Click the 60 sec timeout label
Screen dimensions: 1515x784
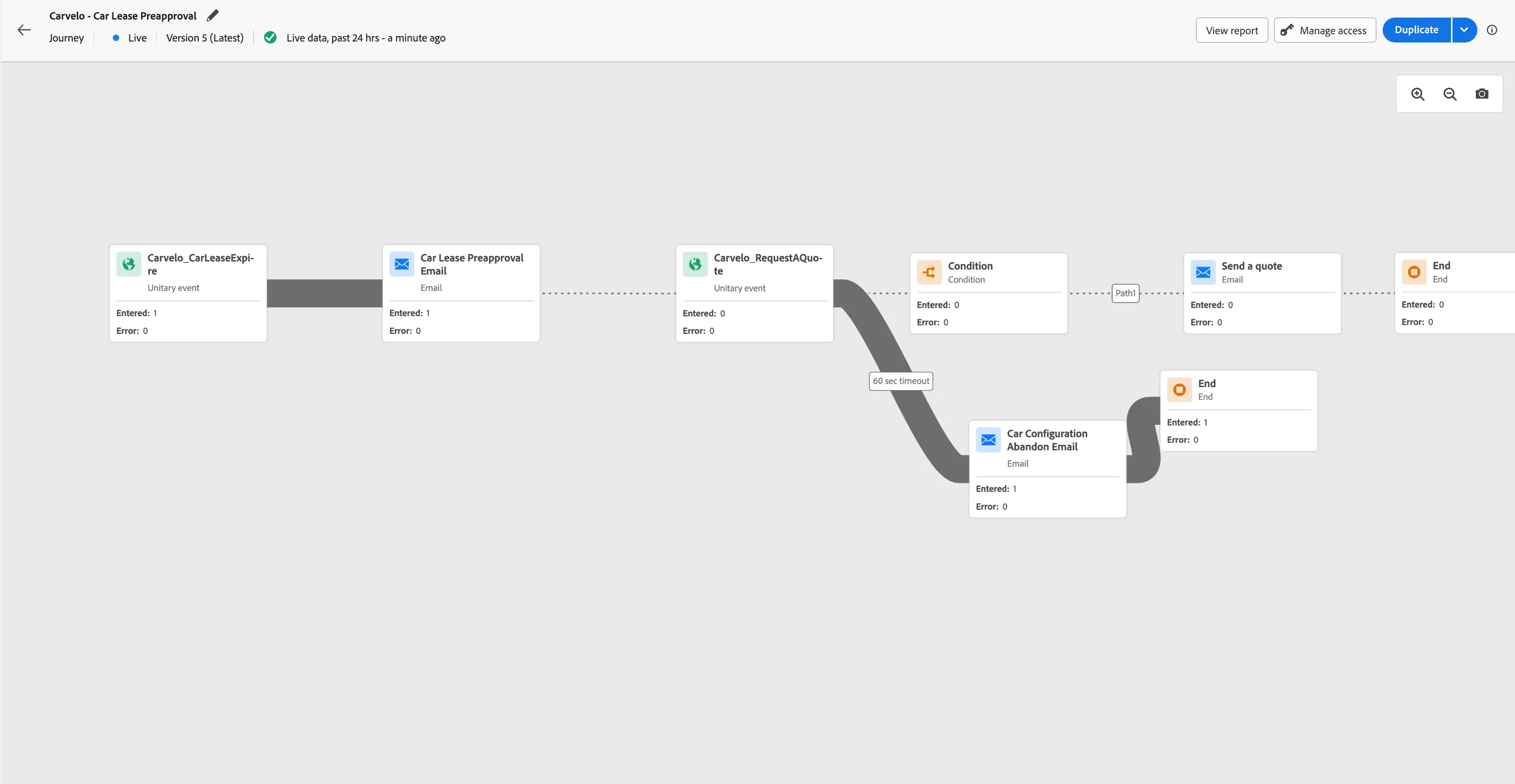click(901, 381)
